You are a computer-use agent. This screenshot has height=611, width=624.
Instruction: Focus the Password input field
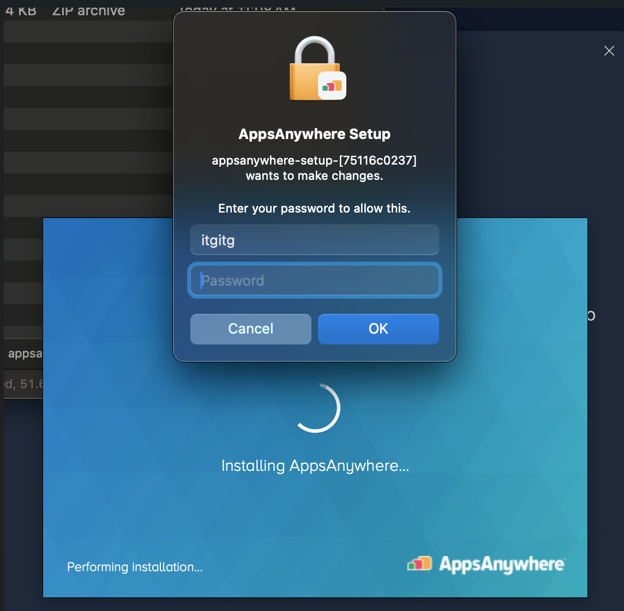[x=314, y=280]
